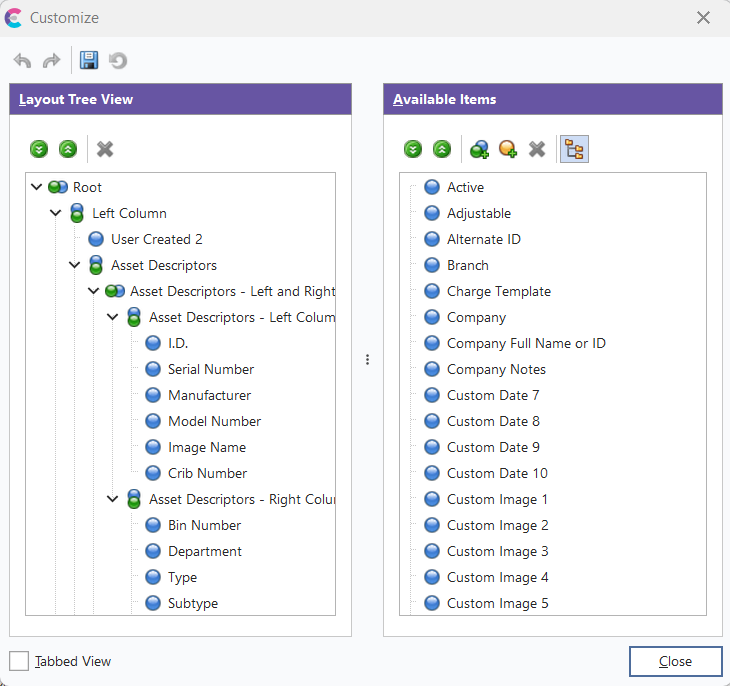Click the Save layout floppy disk icon
Viewport: 730px width, 686px height.
[89, 61]
